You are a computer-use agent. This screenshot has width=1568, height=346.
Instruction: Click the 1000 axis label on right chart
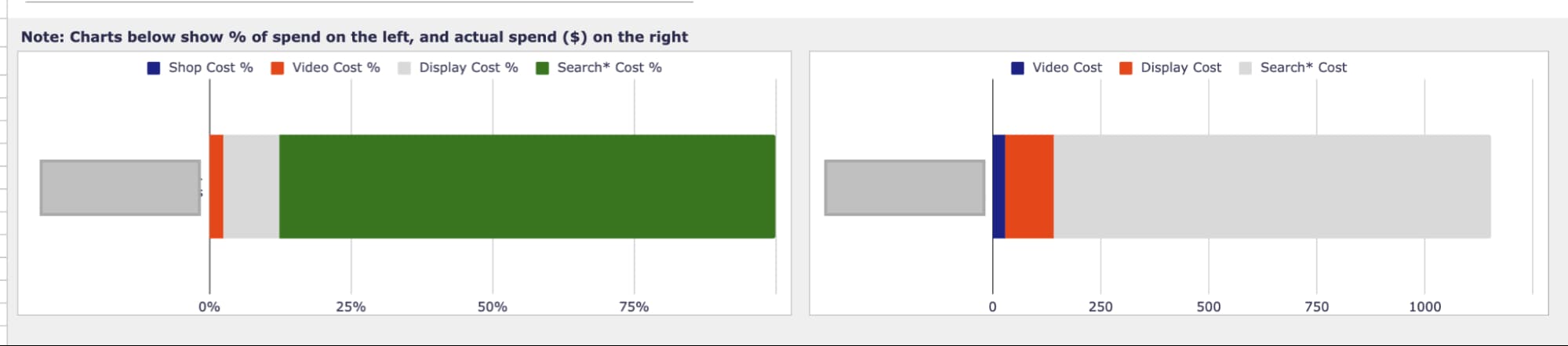pyautogui.click(x=1424, y=307)
